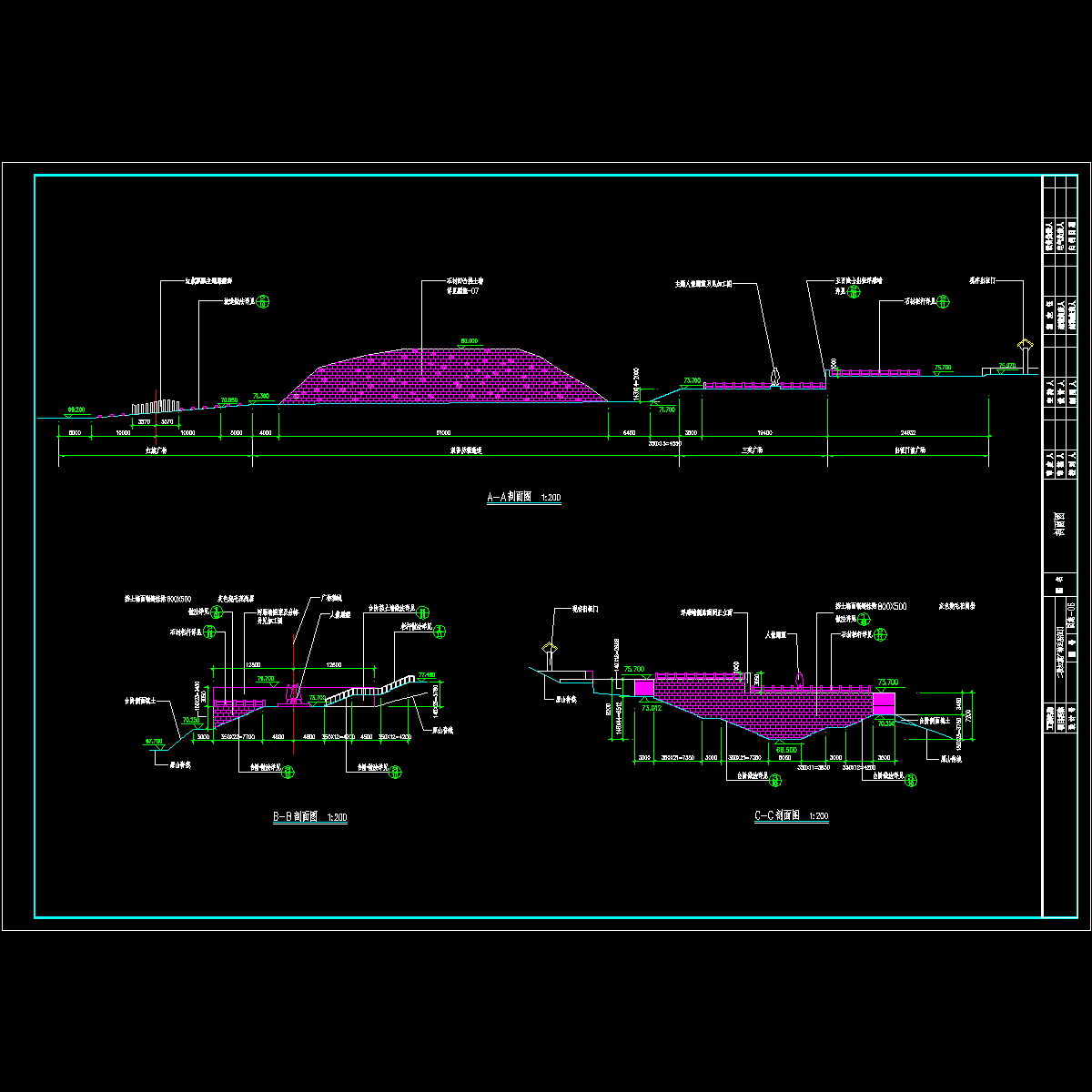Click the A-A section title text
This screenshot has height=1092, width=1092.
tap(524, 498)
